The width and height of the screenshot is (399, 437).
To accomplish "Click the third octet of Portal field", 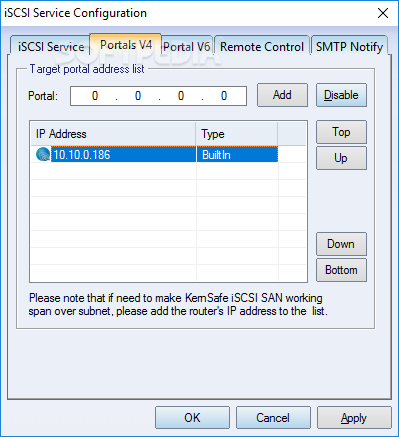I will (181, 96).
